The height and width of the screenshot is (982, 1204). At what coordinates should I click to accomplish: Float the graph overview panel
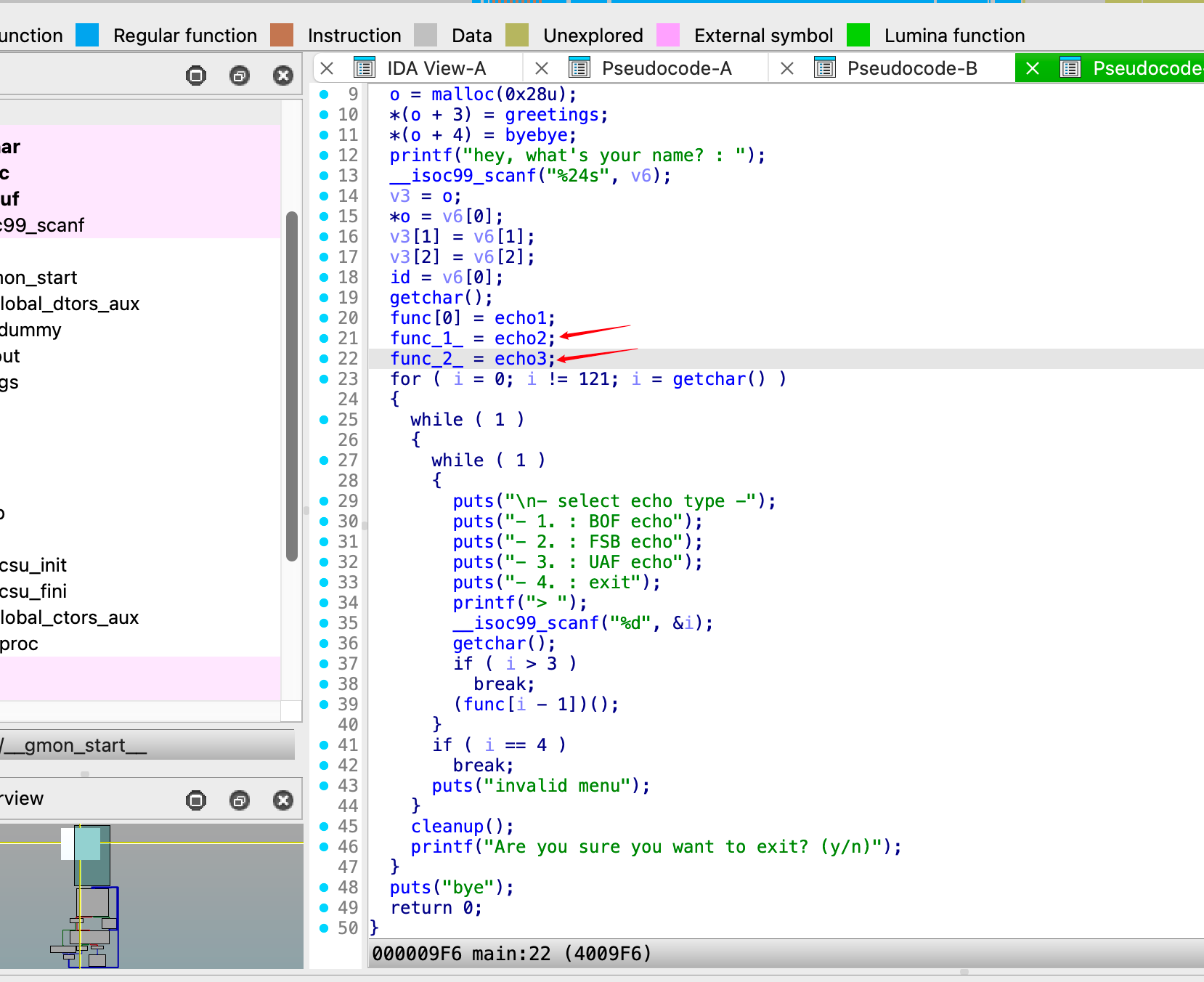point(240,800)
